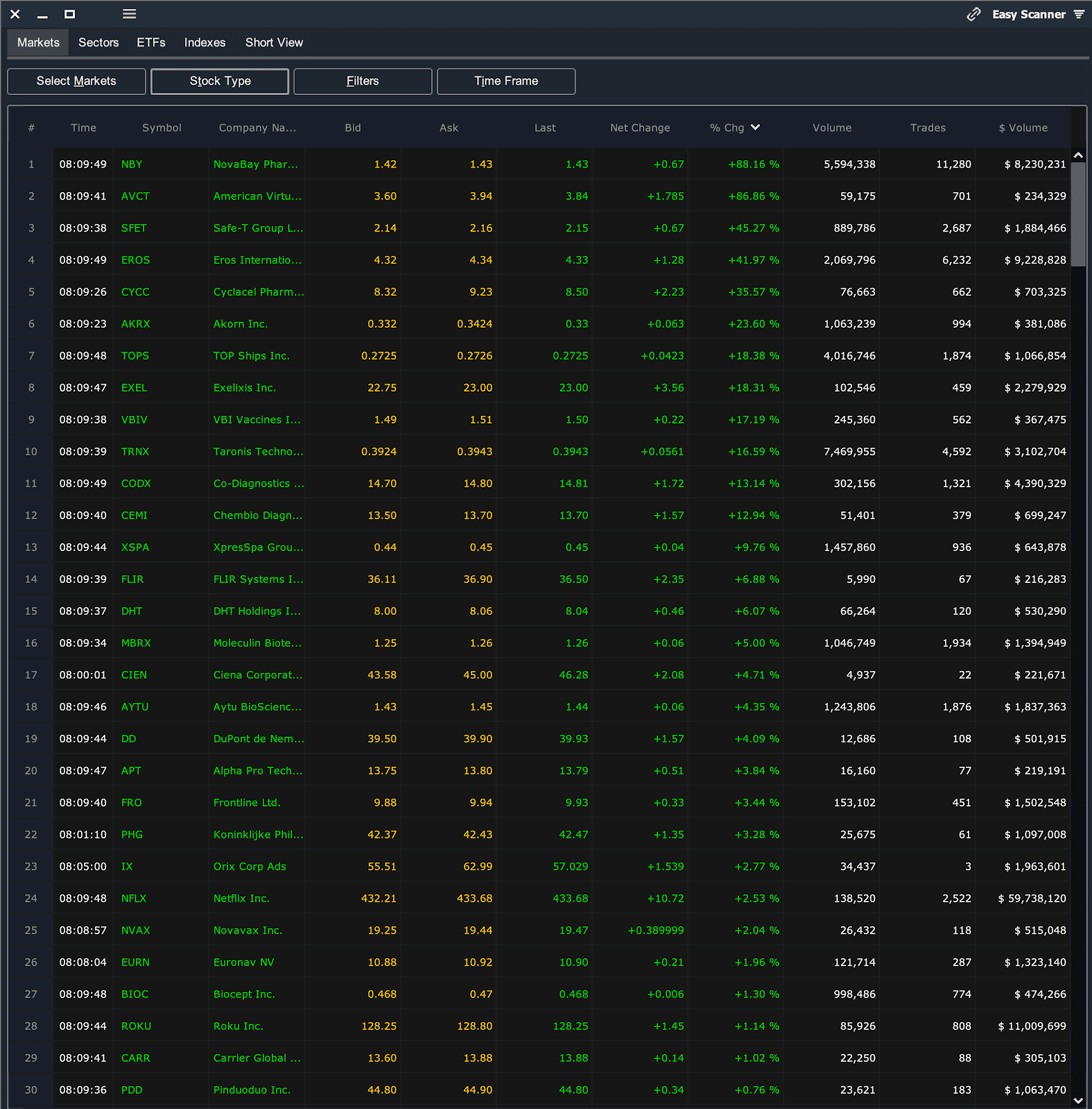This screenshot has width=1092, height=1109.
Task: Select the SFET symbol
Action: point(134,228)
